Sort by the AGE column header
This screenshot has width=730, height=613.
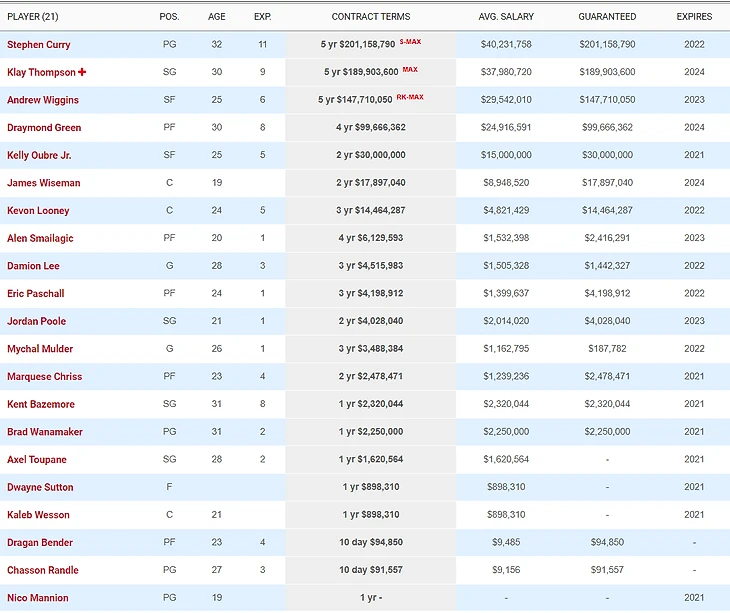tap(217, 17)
